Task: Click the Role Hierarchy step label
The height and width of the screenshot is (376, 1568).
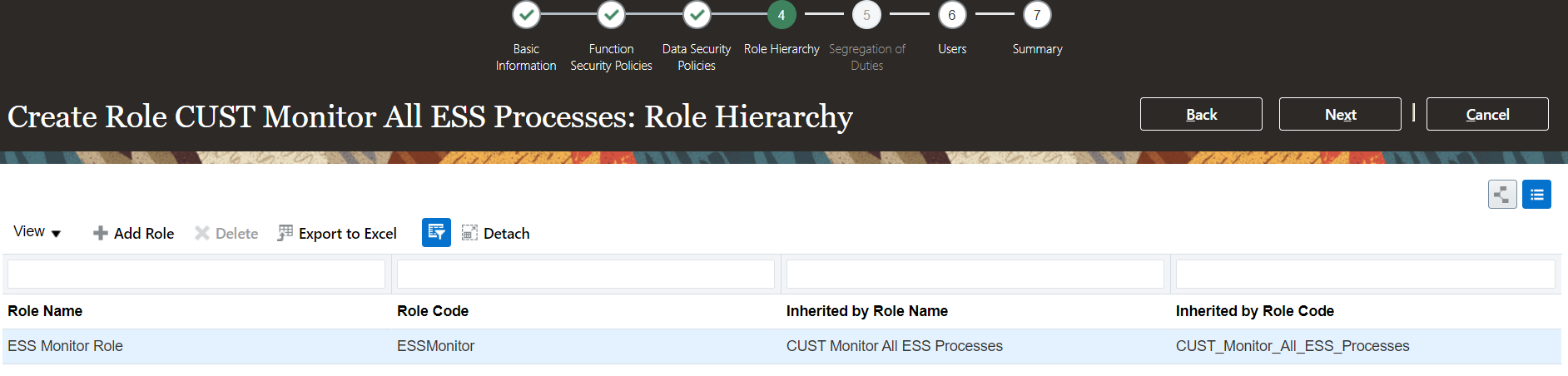Action: pos(782,49)
